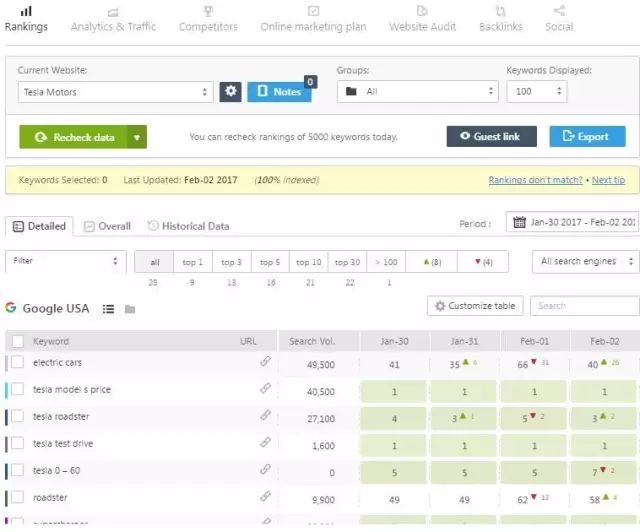Viewport: 640px width, 532px height.
Task: Click the Next tip link
Action: tap(608, 180)
